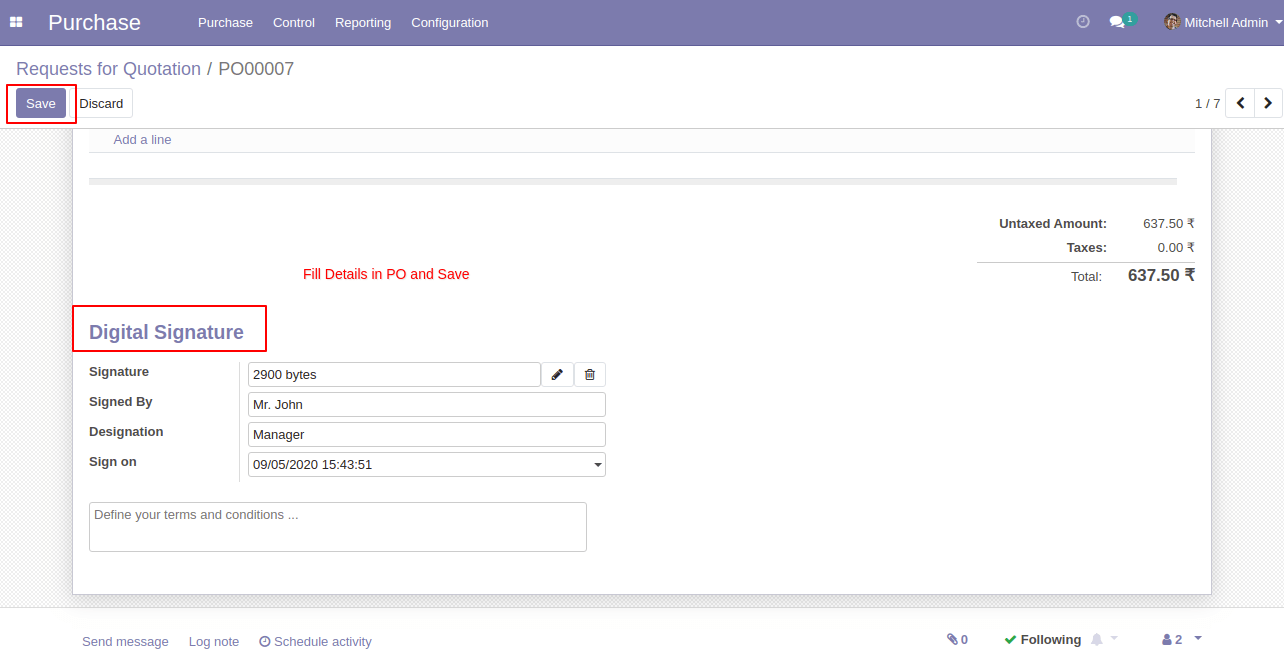Open the notification bell icon
Screen dimensions: 1284x669
click(x=1097, y=639)
